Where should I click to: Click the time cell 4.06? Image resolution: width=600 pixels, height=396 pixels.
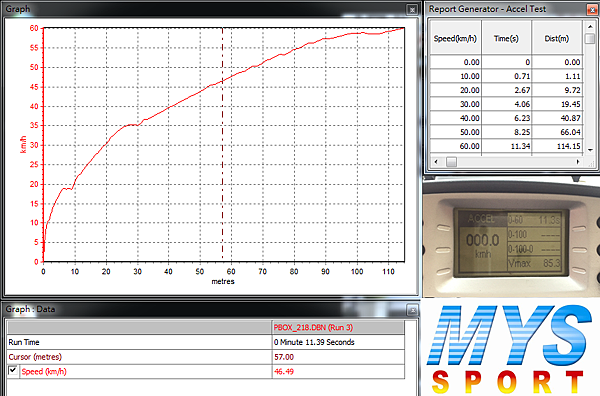pos(506,104)
